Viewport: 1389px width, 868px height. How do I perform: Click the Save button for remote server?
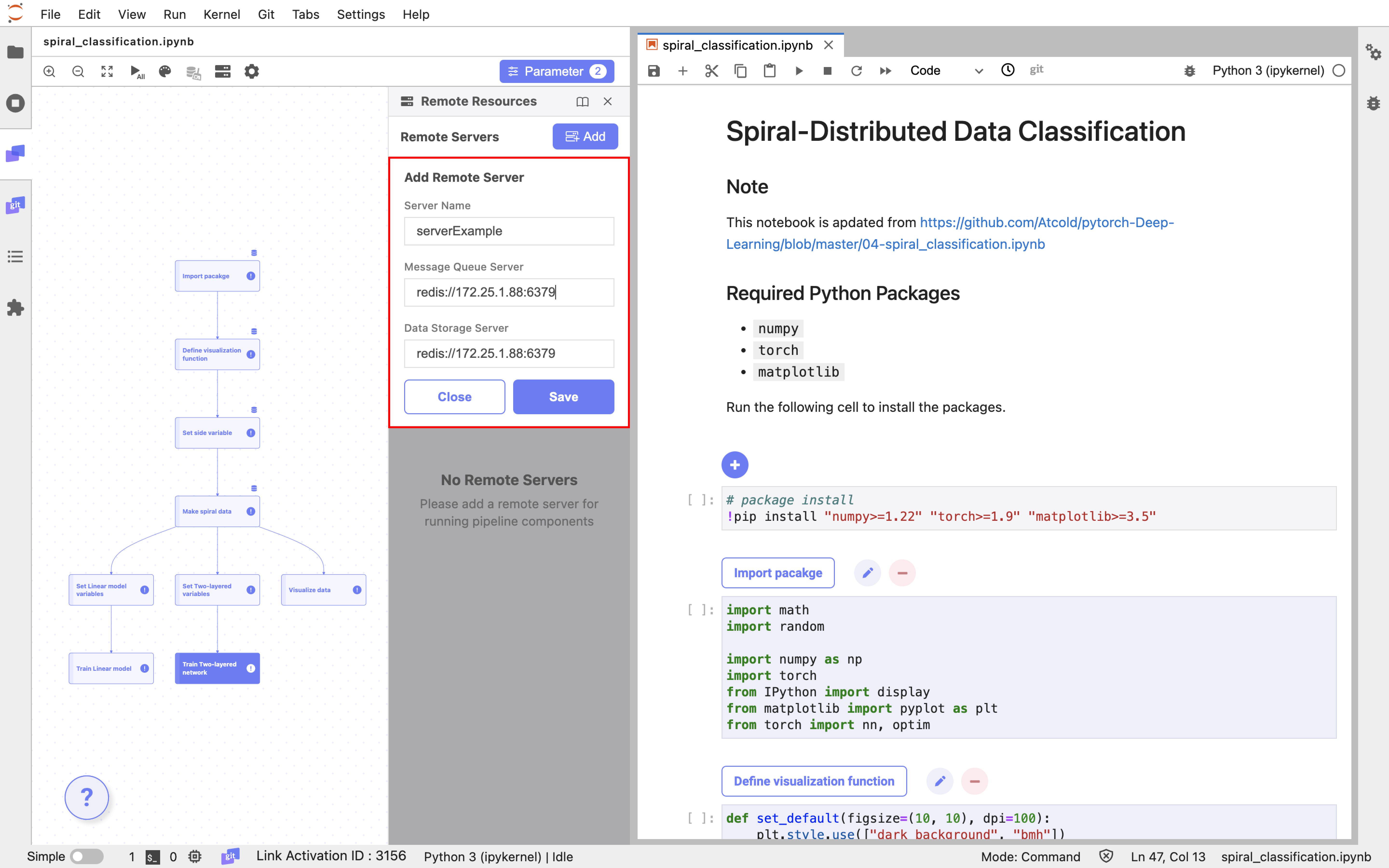(563, 397)
